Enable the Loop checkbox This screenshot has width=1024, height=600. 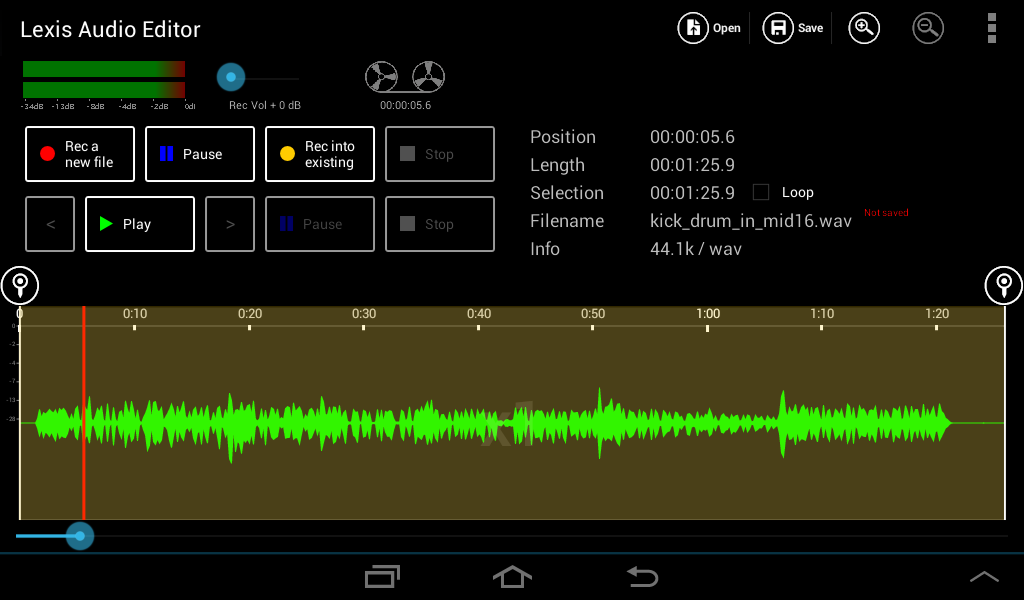click(x=761, y=192)
